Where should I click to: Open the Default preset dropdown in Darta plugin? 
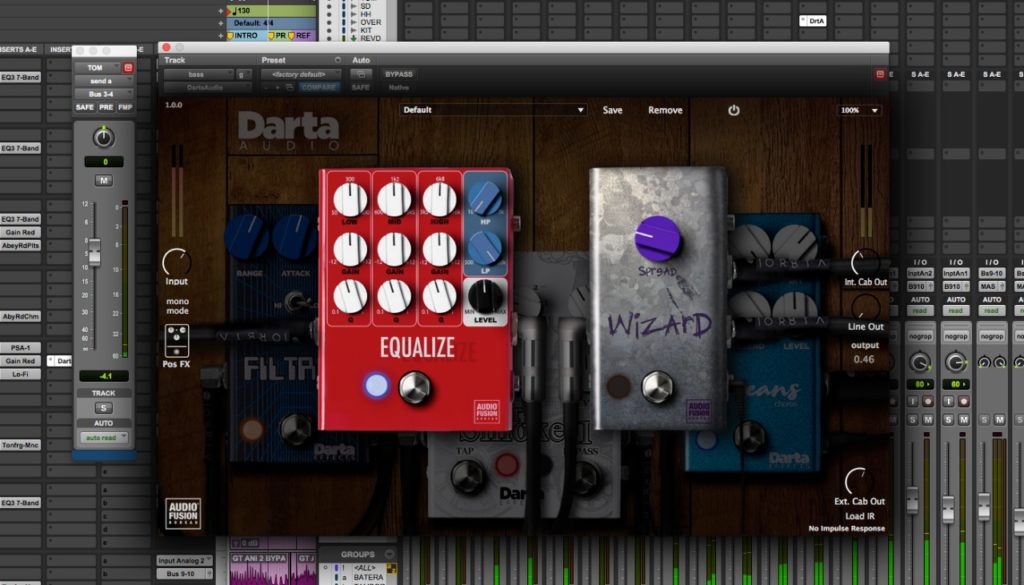492,110
